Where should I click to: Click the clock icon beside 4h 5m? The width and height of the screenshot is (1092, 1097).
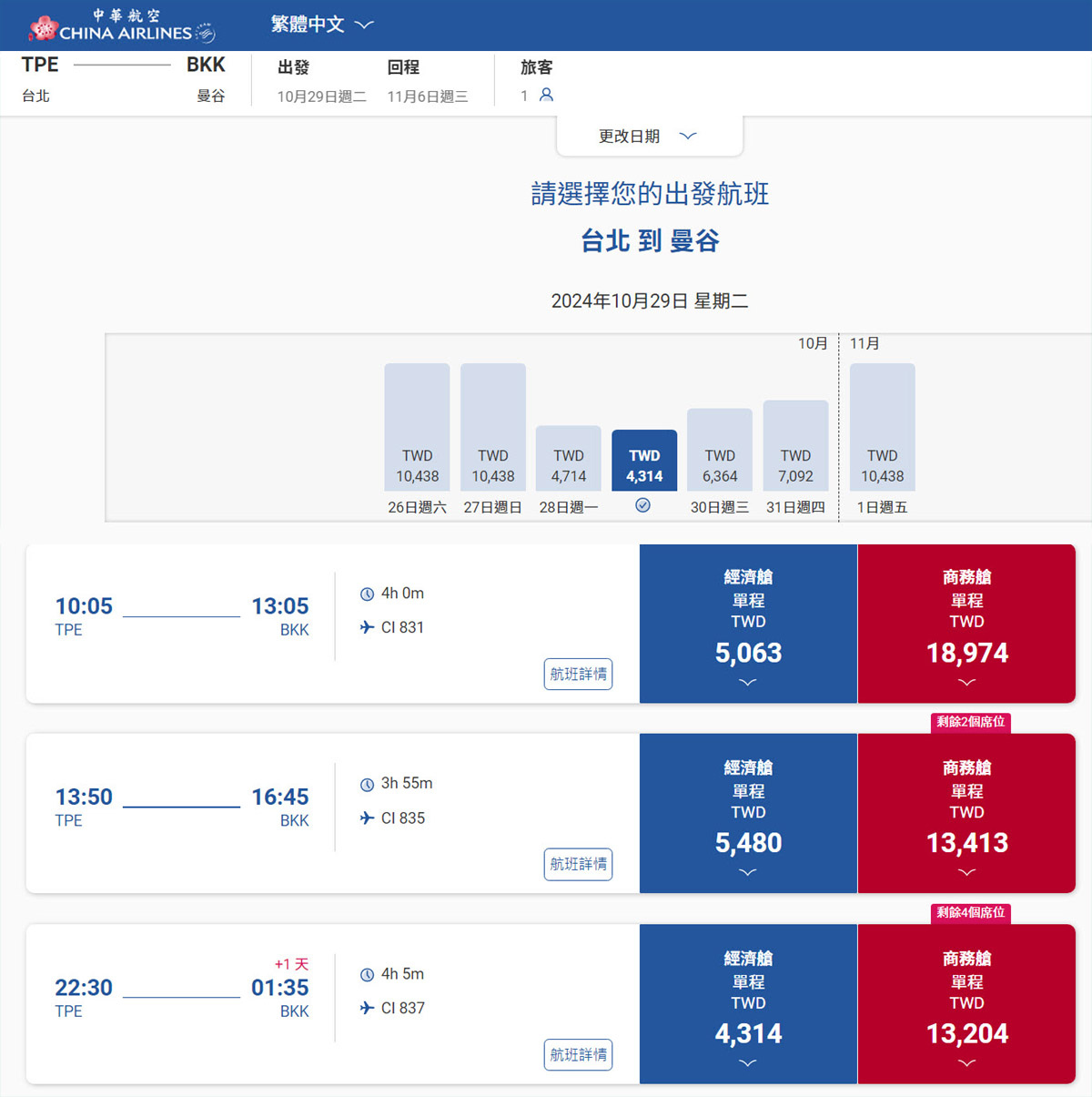[x=367, y=974]
